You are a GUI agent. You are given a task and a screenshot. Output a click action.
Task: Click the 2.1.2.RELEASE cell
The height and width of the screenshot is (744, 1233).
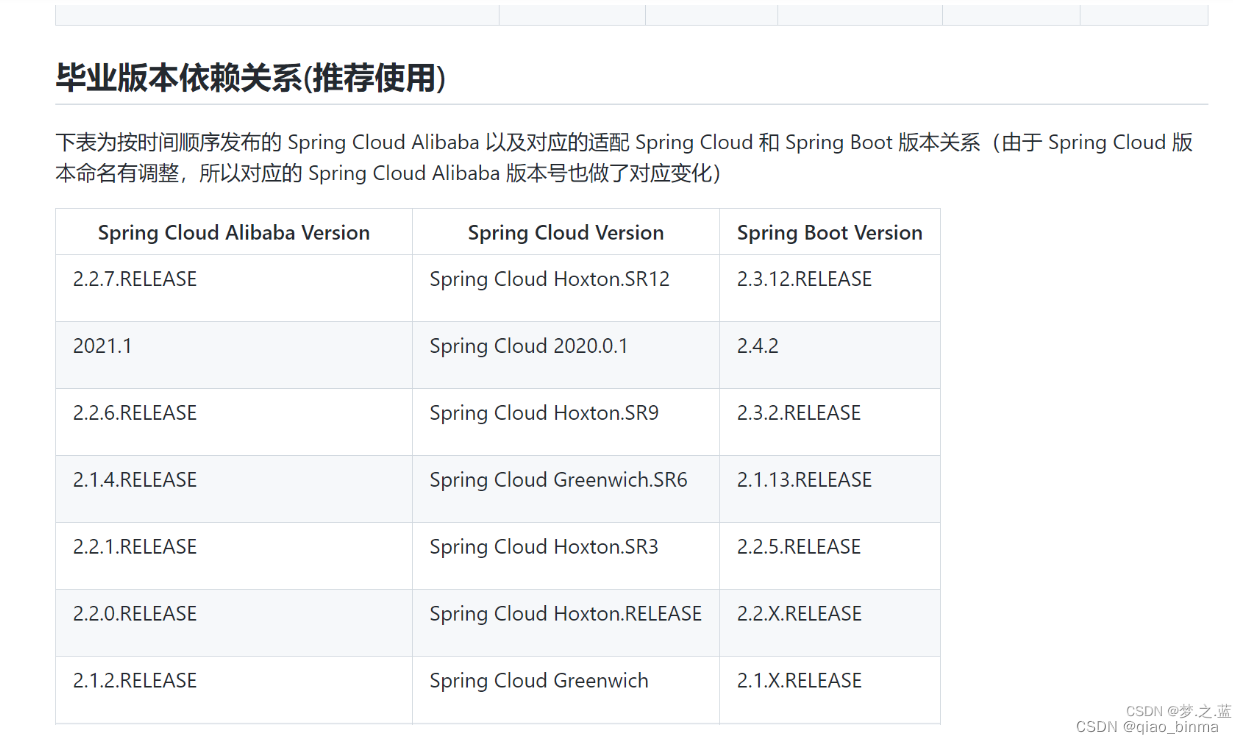(x=234, y=690)
